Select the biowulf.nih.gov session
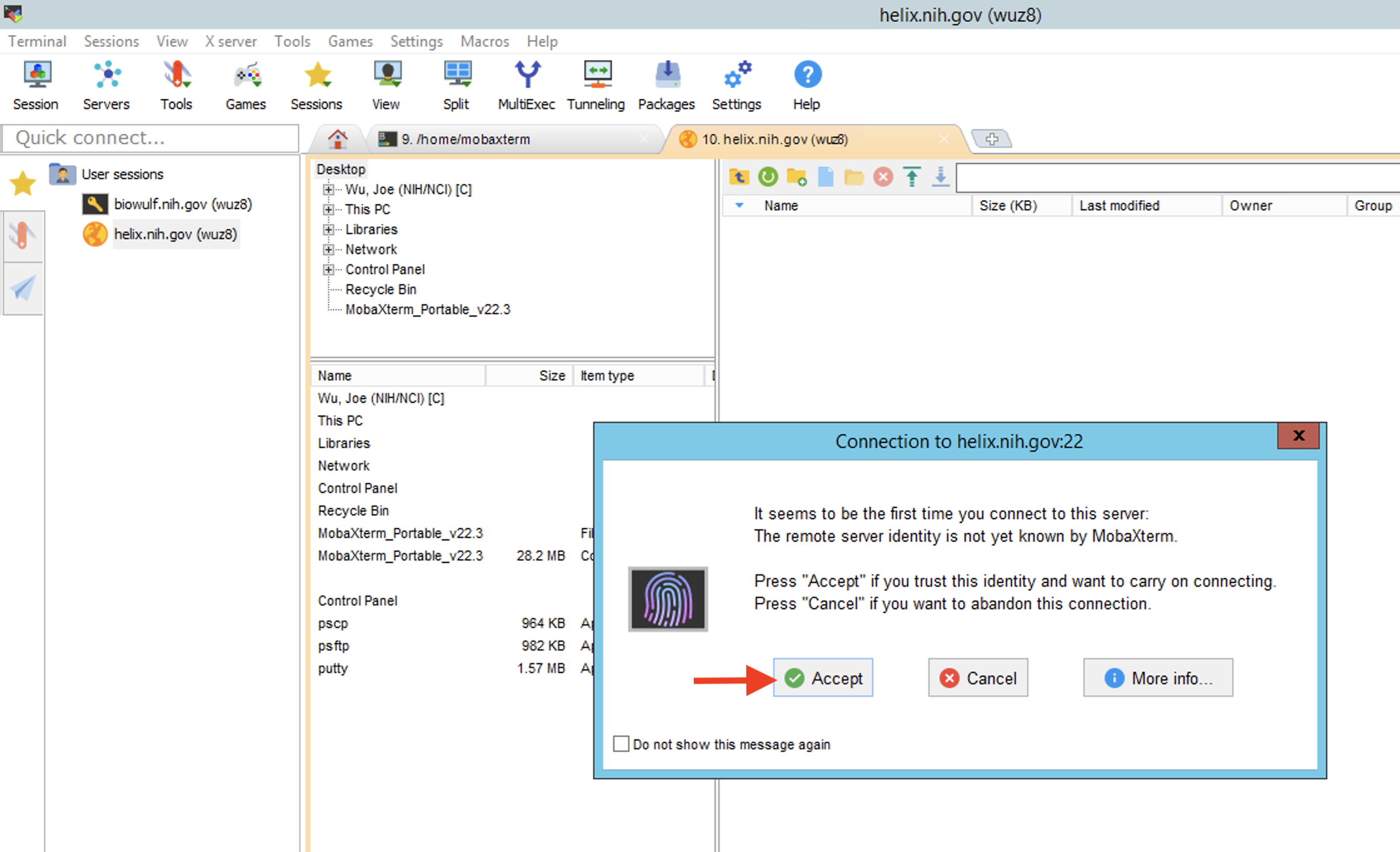The height and width of the screenshot is (852, 1400). click(x=183, y=204)
